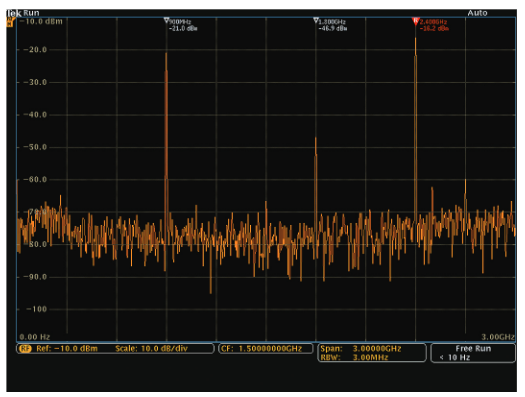Click the Auto trigger status label

coord(477,13)
